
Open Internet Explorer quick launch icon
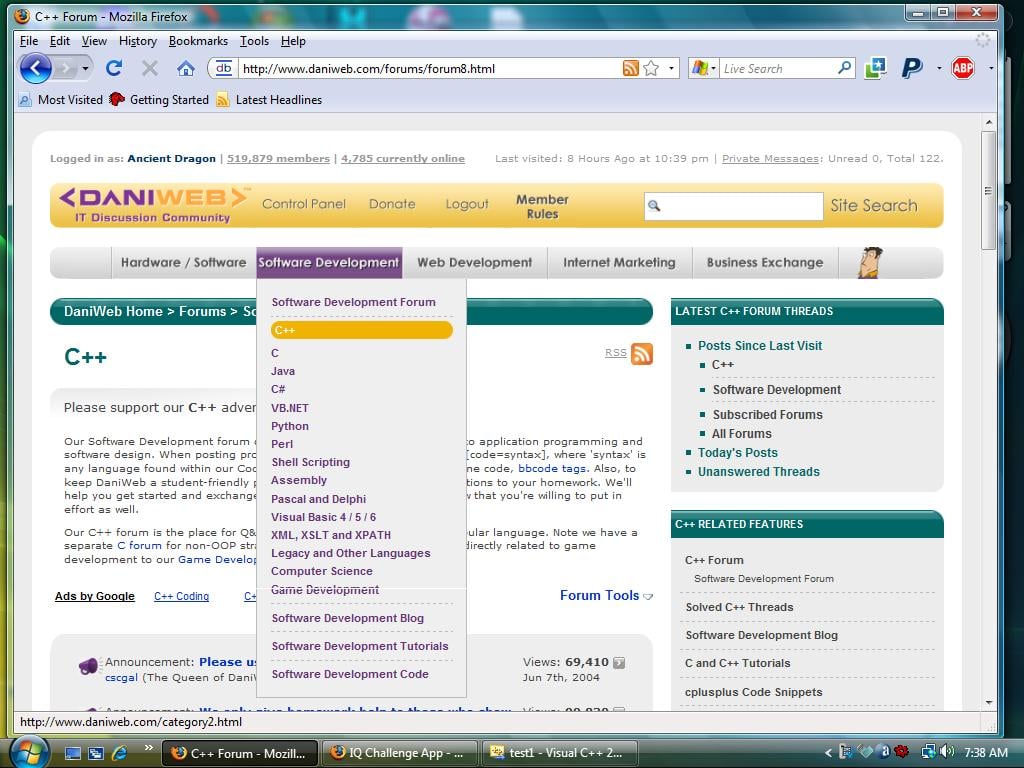[x=120, y=753]
